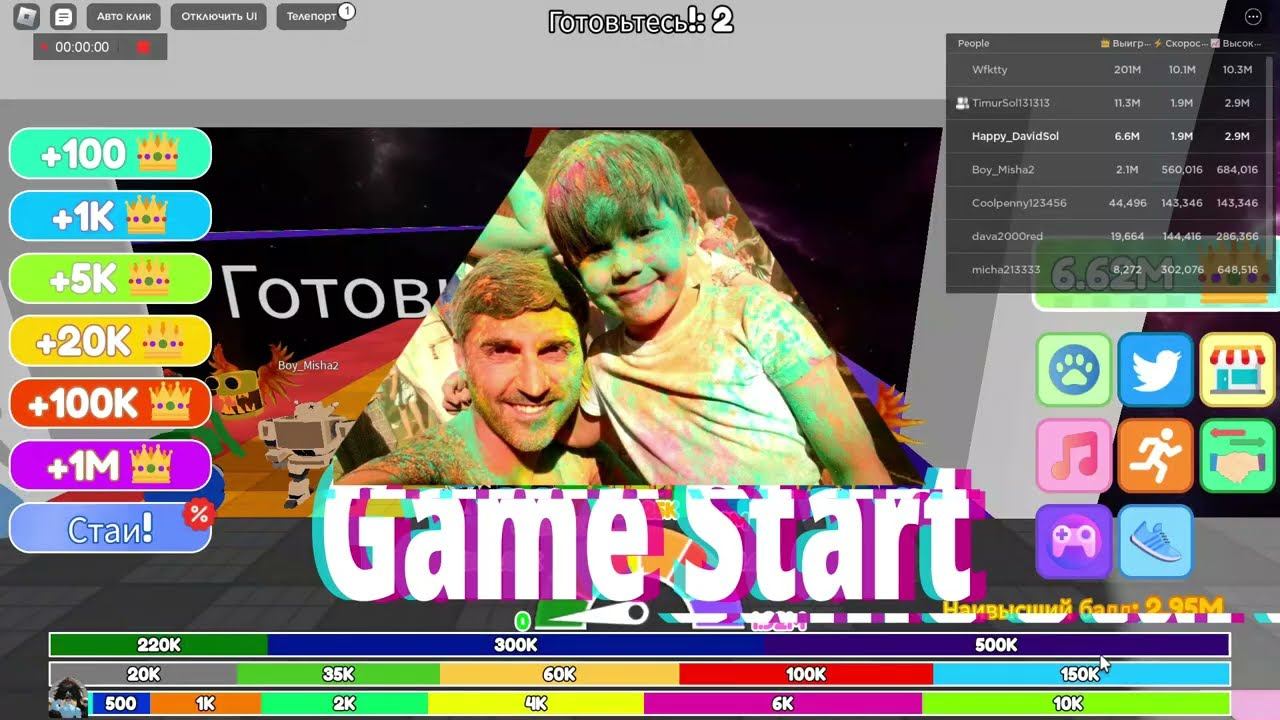The width and height of the screenshot is (1280, 720).
Task: Buy the +1M crowns pack
Action: pos(110,466)
